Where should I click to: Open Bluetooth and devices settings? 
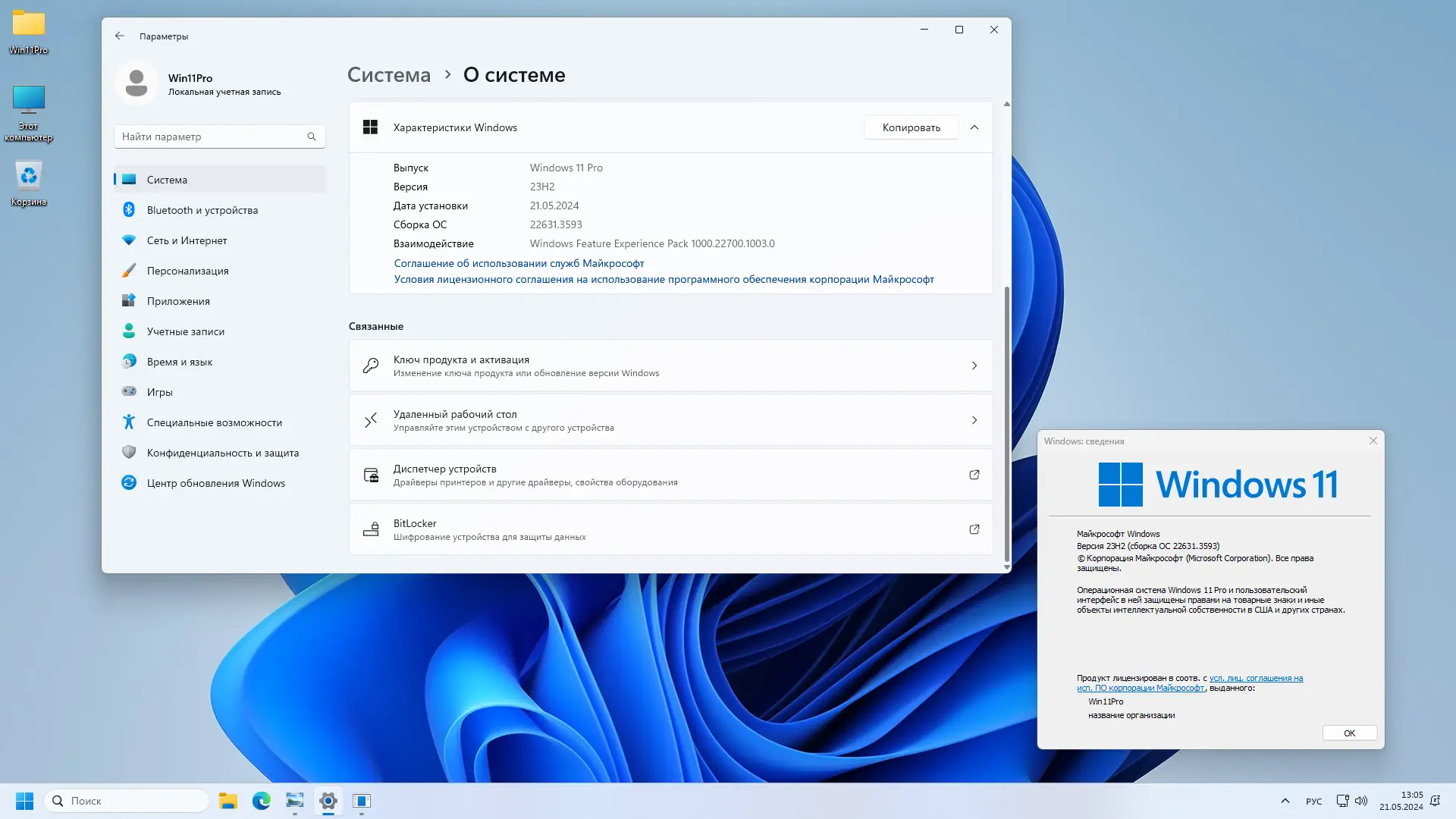click(x=202, y=210)
